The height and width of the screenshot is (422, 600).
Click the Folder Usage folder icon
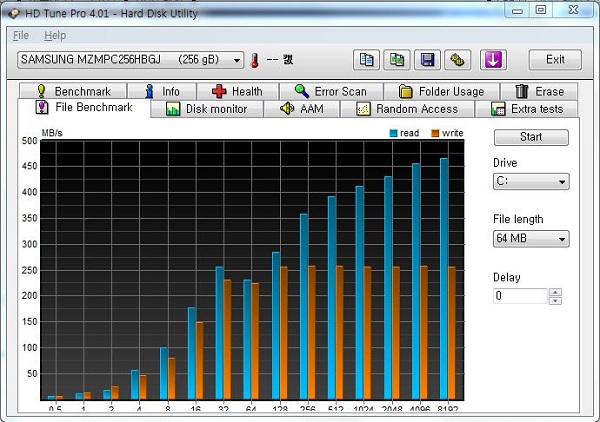[x=406, y=91]
